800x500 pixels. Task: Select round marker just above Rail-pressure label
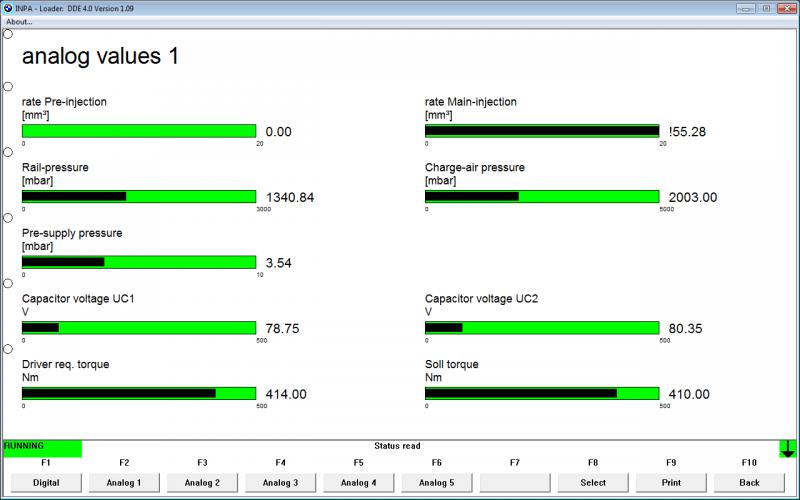tap(8, 152)
